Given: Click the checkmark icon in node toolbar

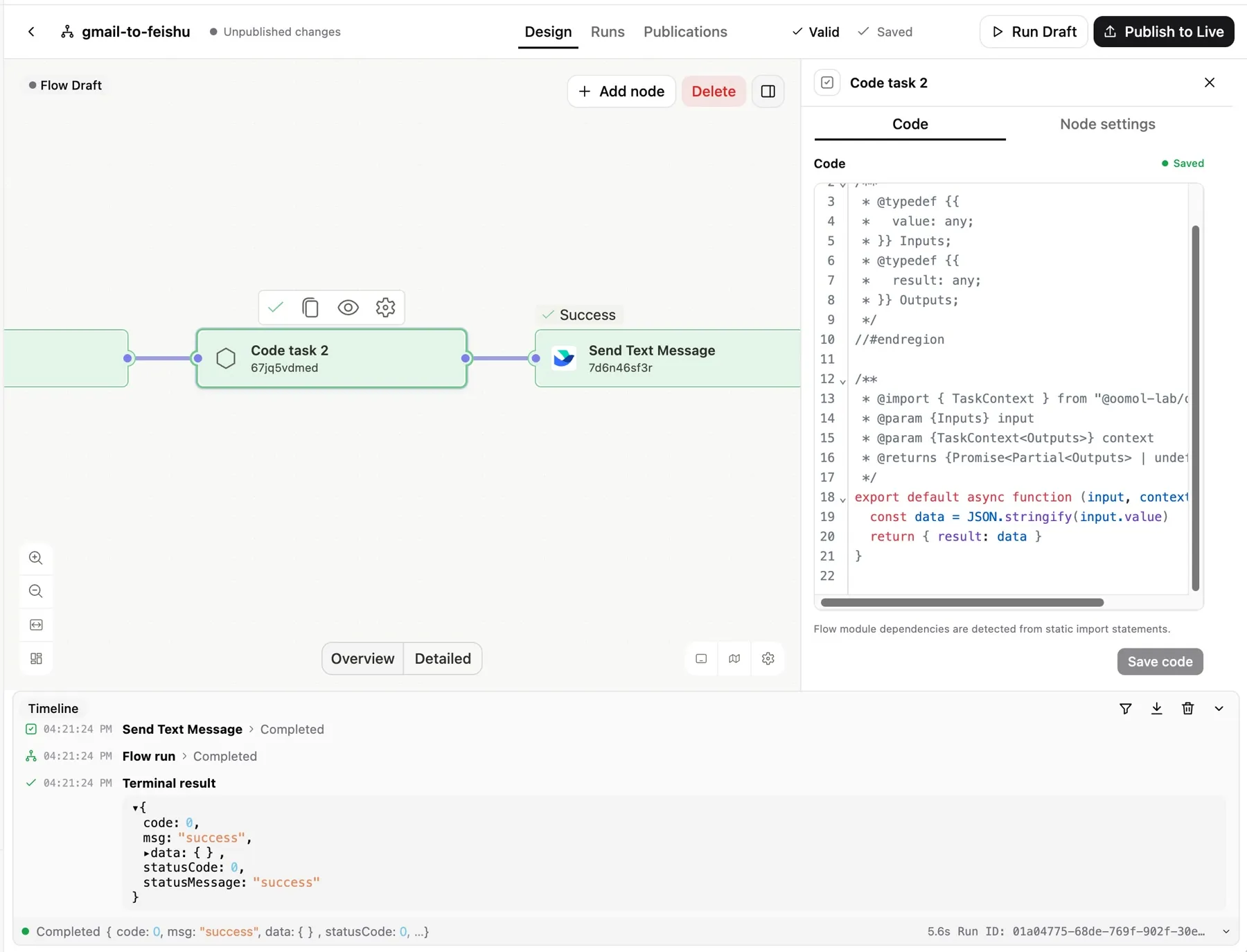Looking at the screenshot, I should [276, 307].
